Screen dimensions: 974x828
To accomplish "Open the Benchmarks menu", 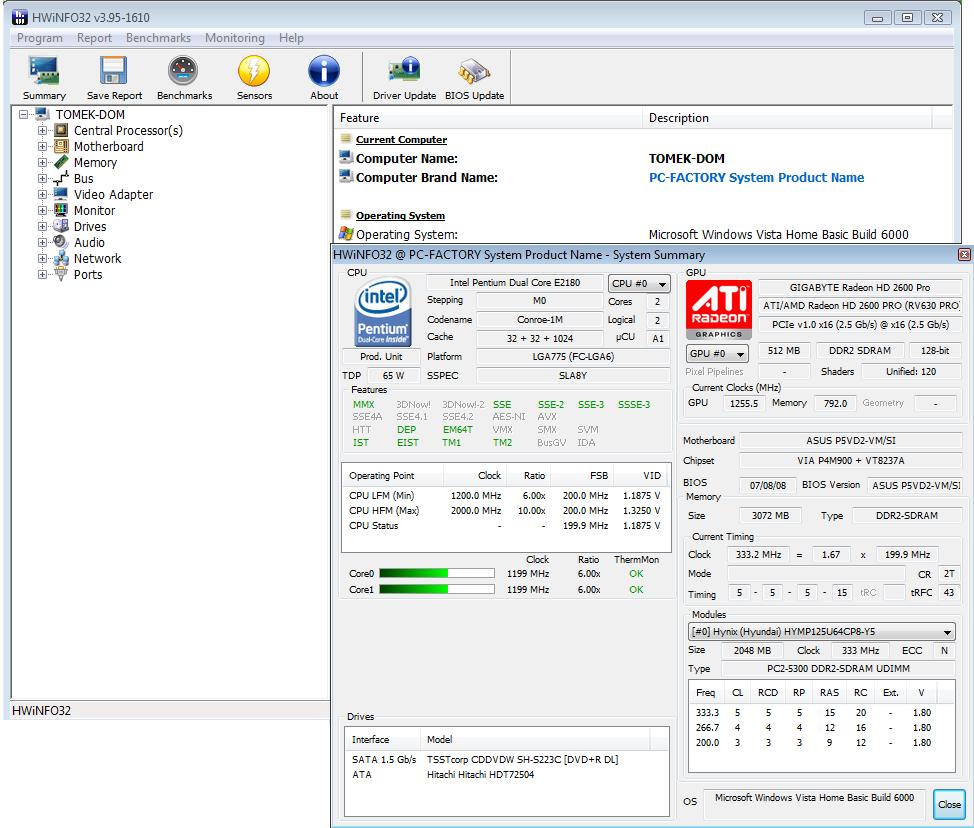I will click(x=158, y=38).
